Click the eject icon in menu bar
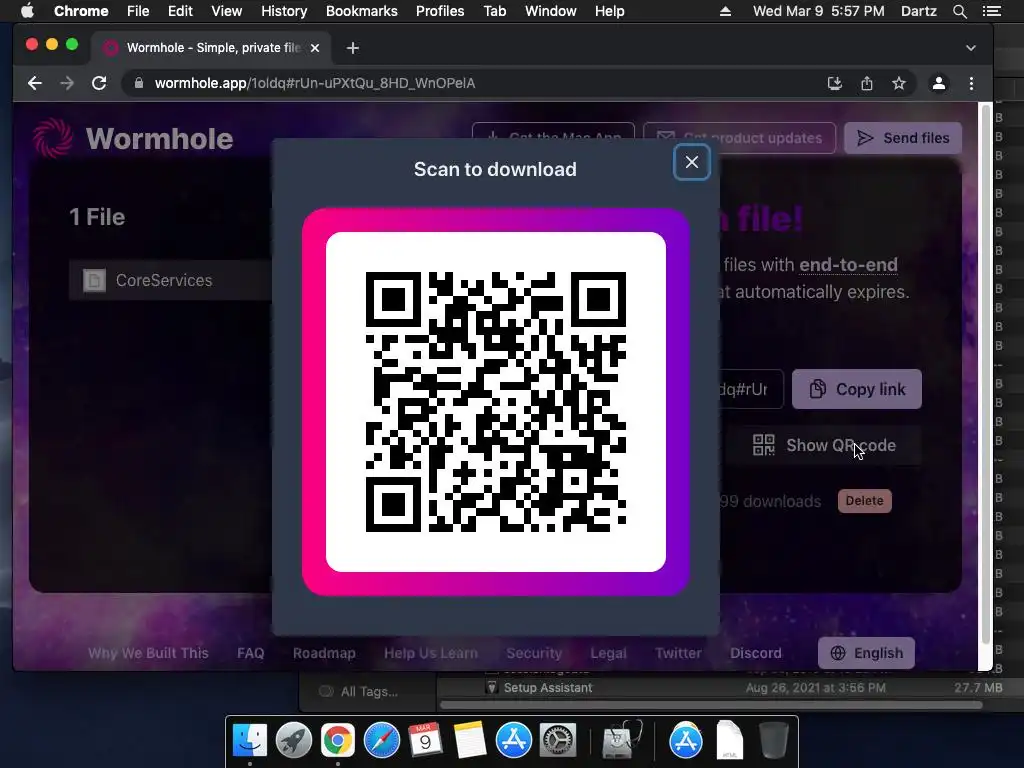 pos(725,11)
